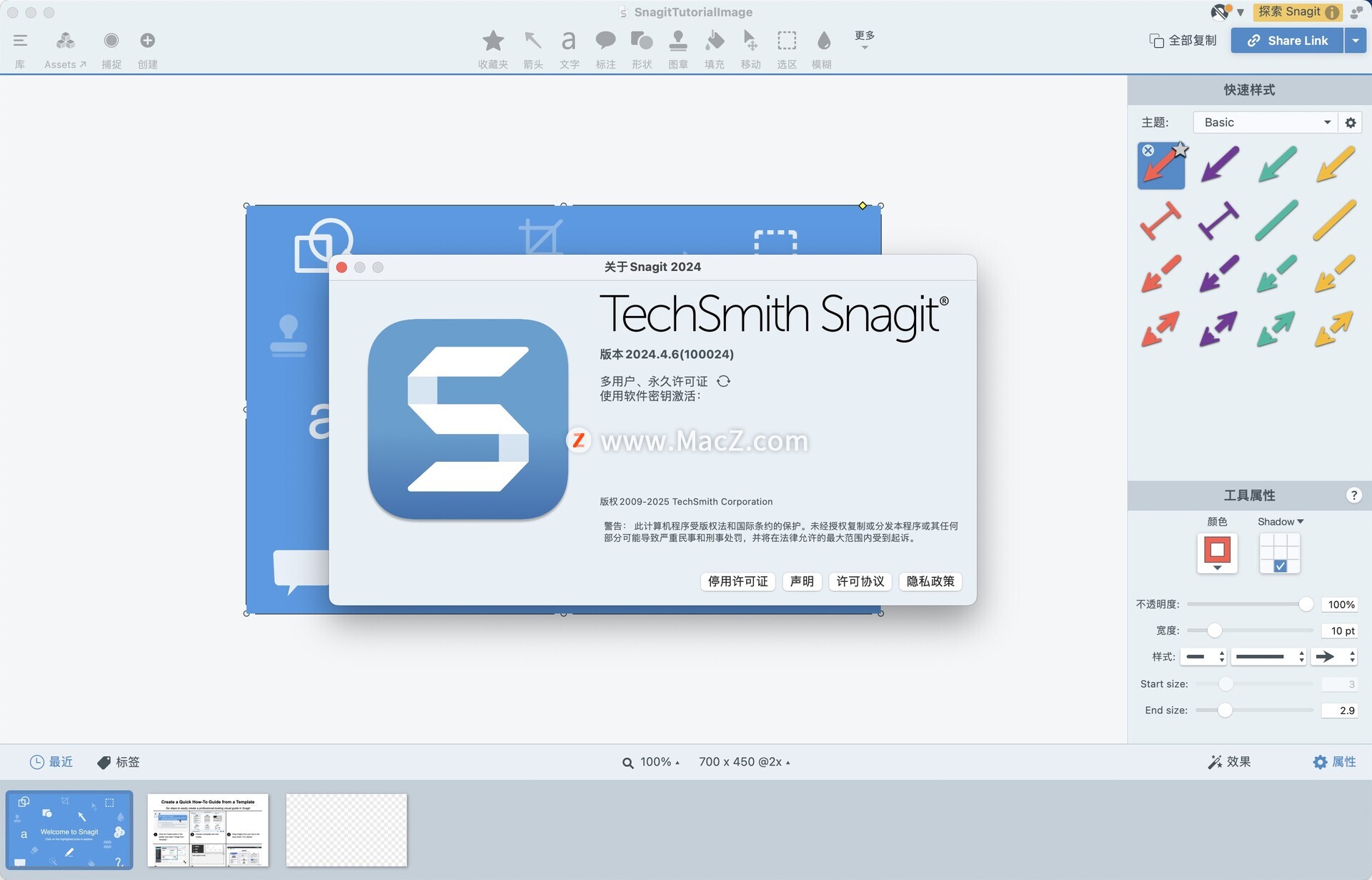Select the blank transparent thumbnail
The width and height of the screenshot is (1372, 880).
tap(347, 830)
